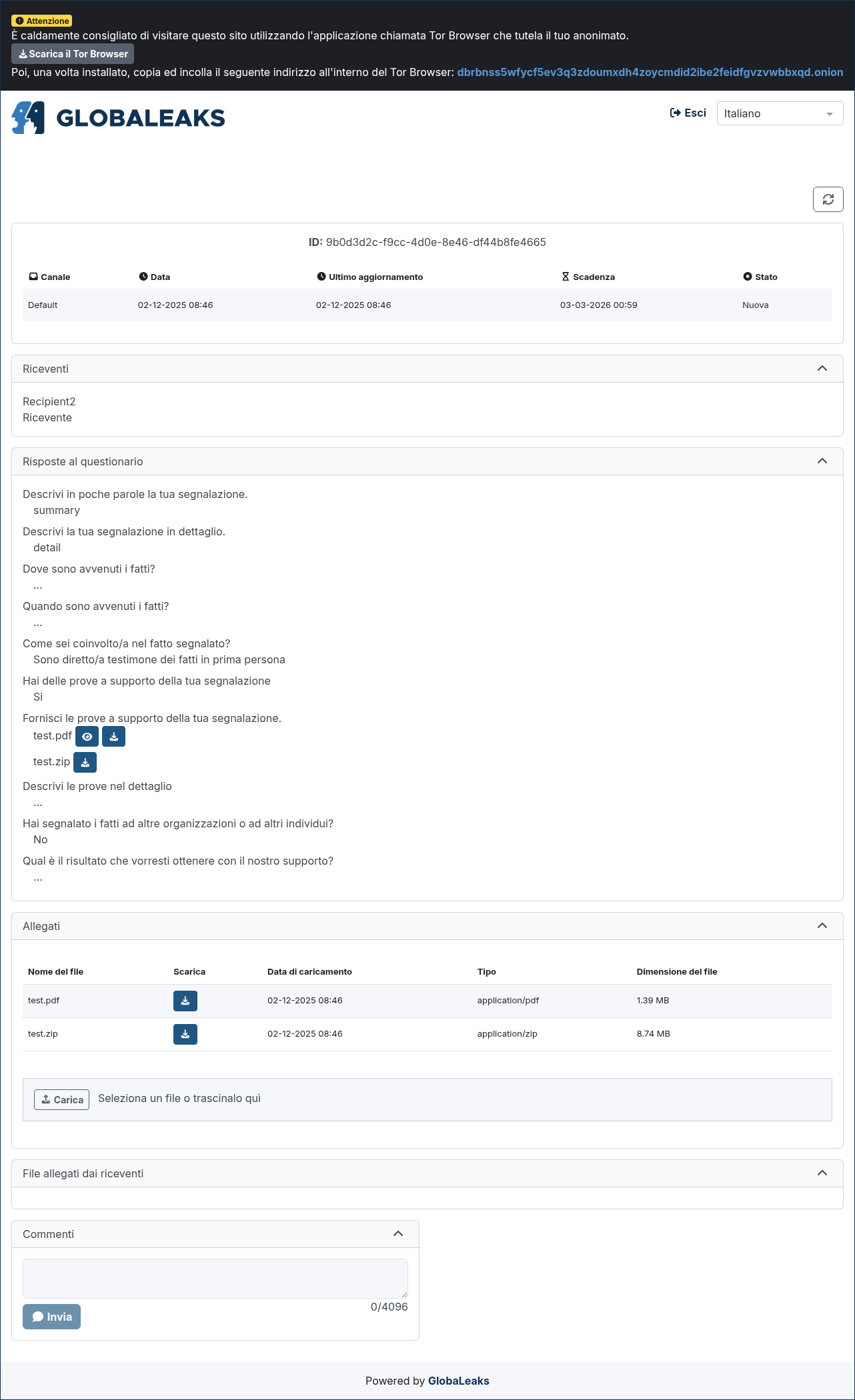Viewport: 855px width, 1400px height.
Task: Open GlobaLeaks link in footer
Action: pyautogui.click(x=459, y=1381)
